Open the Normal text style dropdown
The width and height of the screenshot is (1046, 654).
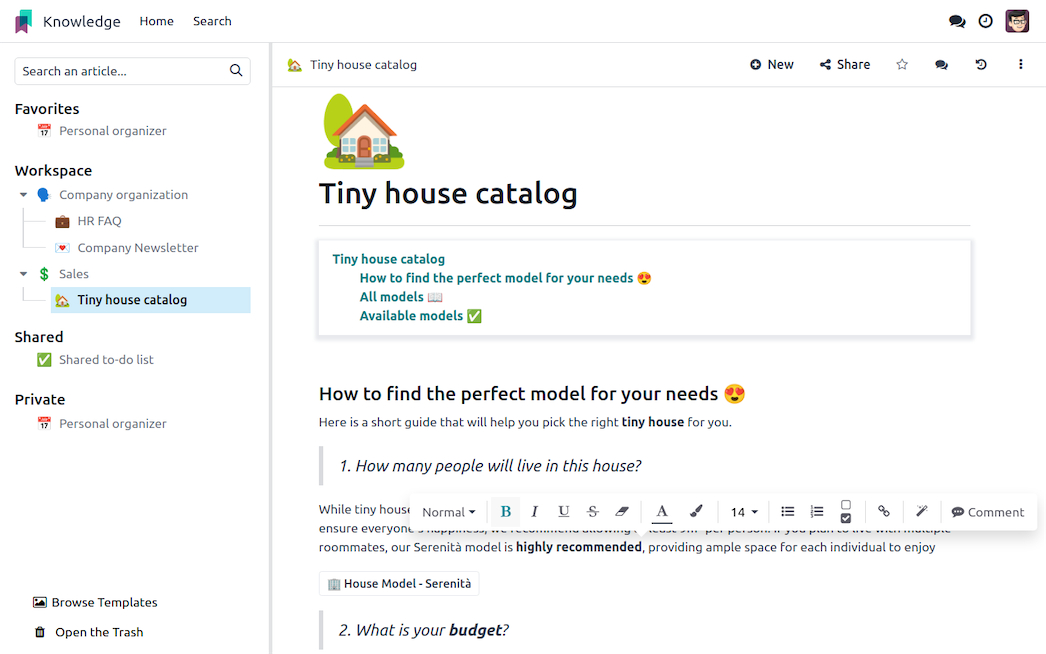point(448,512)
